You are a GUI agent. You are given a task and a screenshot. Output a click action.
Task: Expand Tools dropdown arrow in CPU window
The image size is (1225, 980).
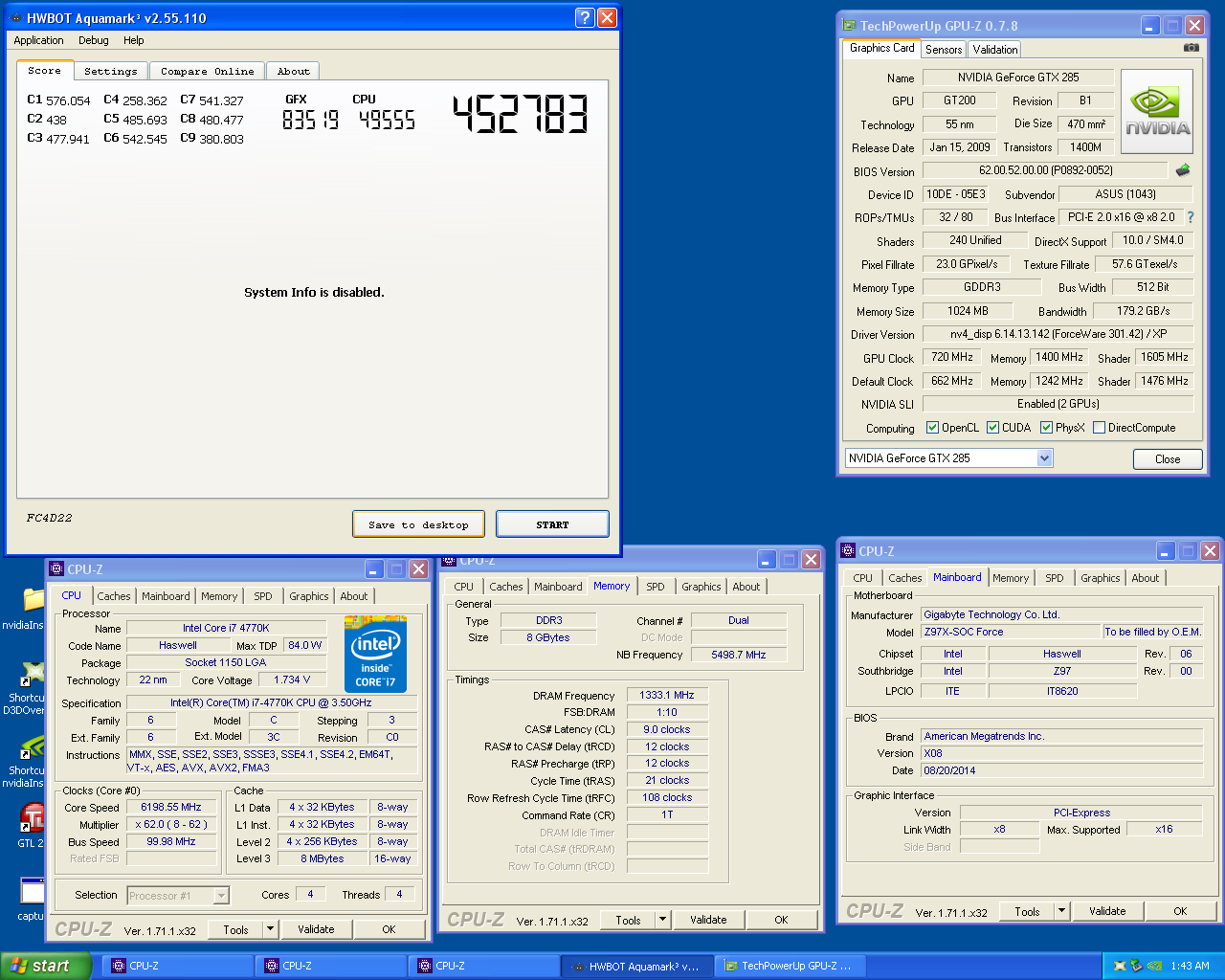pyautogui.click(x=270, y=929)
